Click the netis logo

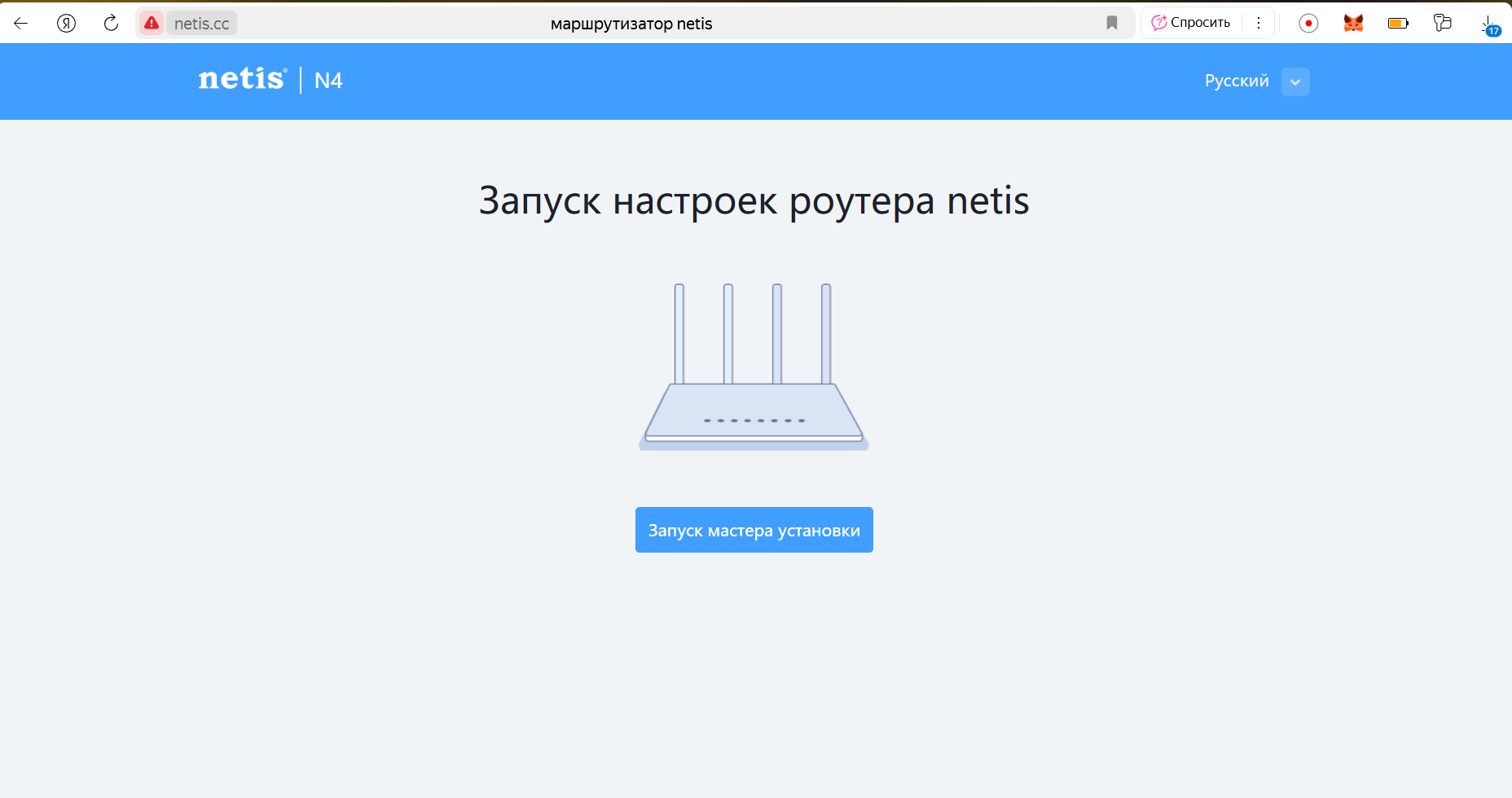pos(243,78)
